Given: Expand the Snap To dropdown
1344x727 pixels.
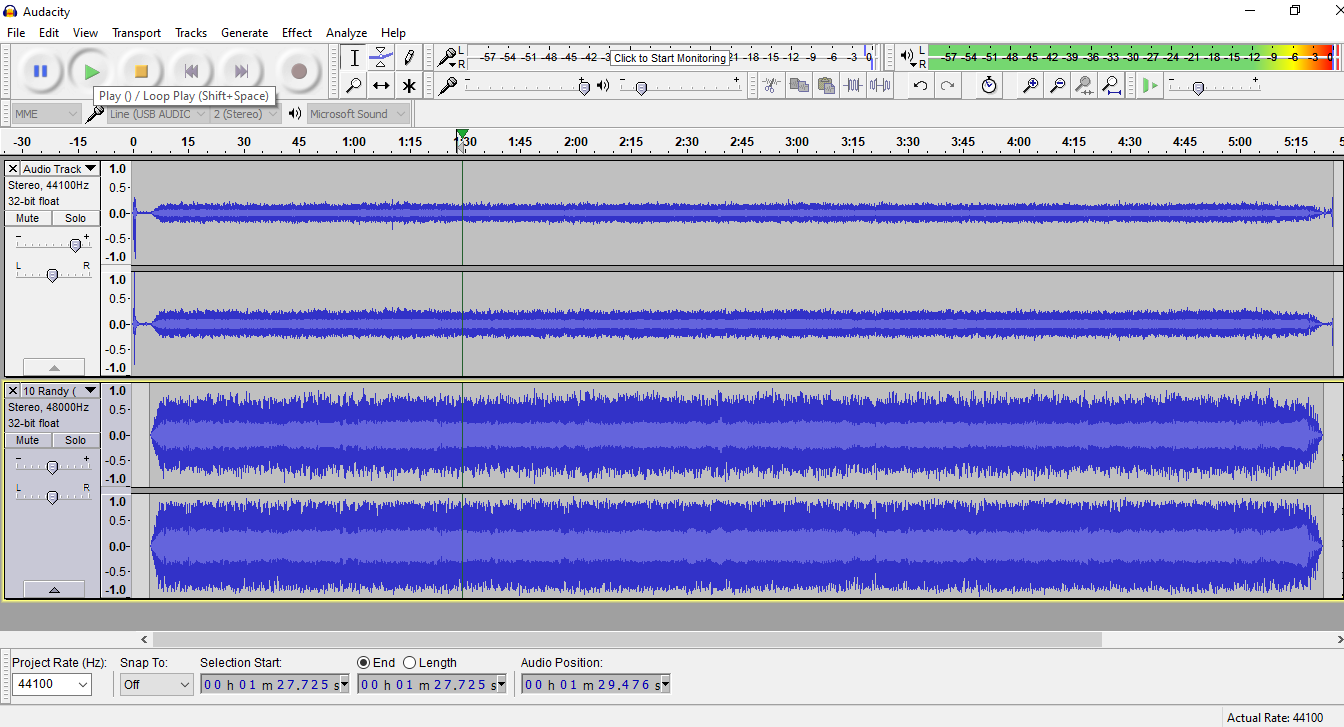Looking at the screenshot, I should [156, 685].
